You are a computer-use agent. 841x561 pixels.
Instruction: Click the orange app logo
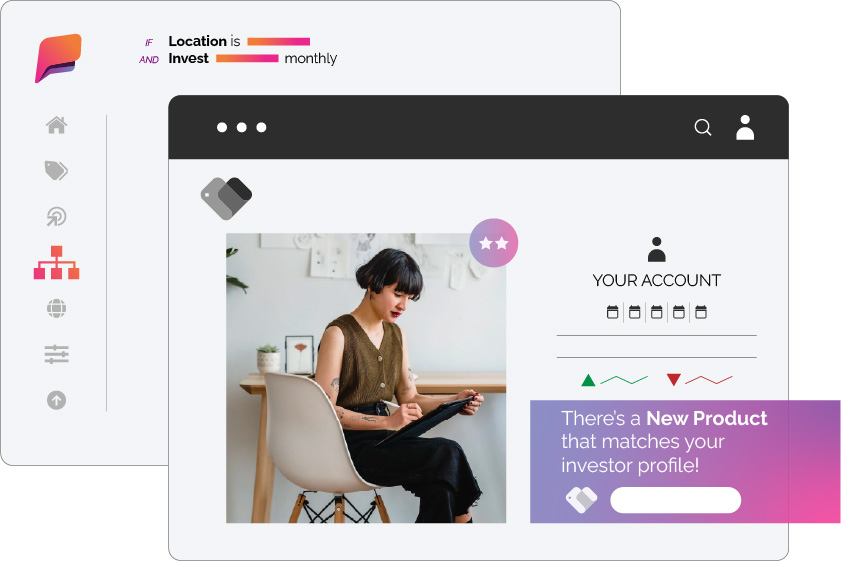point(58,58)
